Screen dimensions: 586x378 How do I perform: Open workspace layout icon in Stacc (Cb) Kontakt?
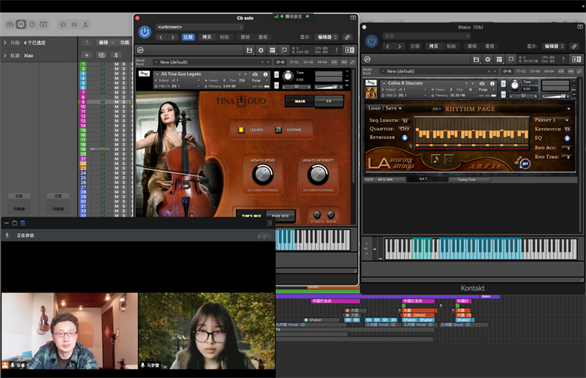(x=499, y=59)
